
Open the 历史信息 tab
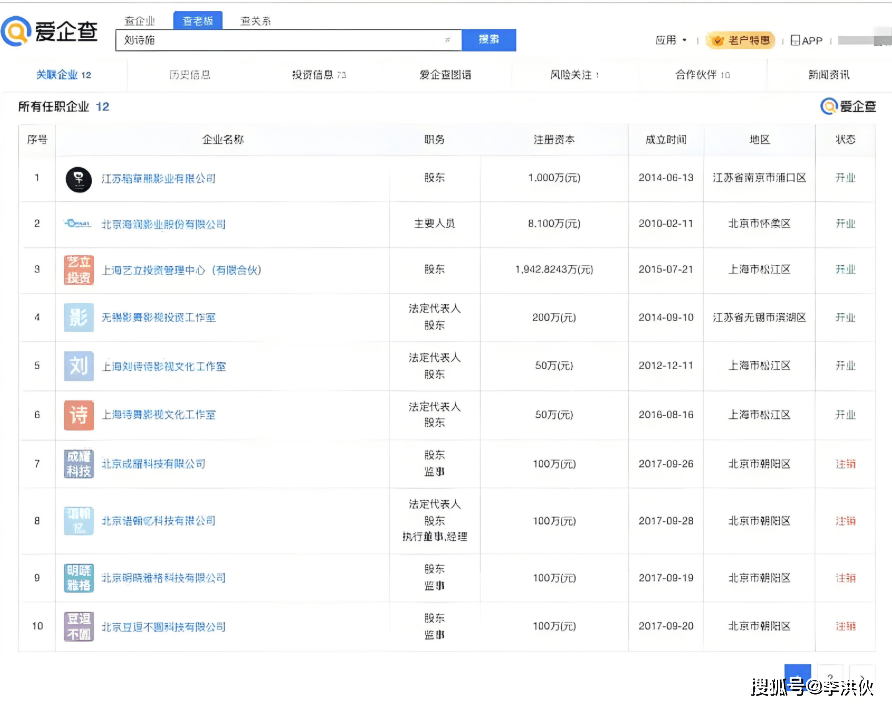click(190, 75)
